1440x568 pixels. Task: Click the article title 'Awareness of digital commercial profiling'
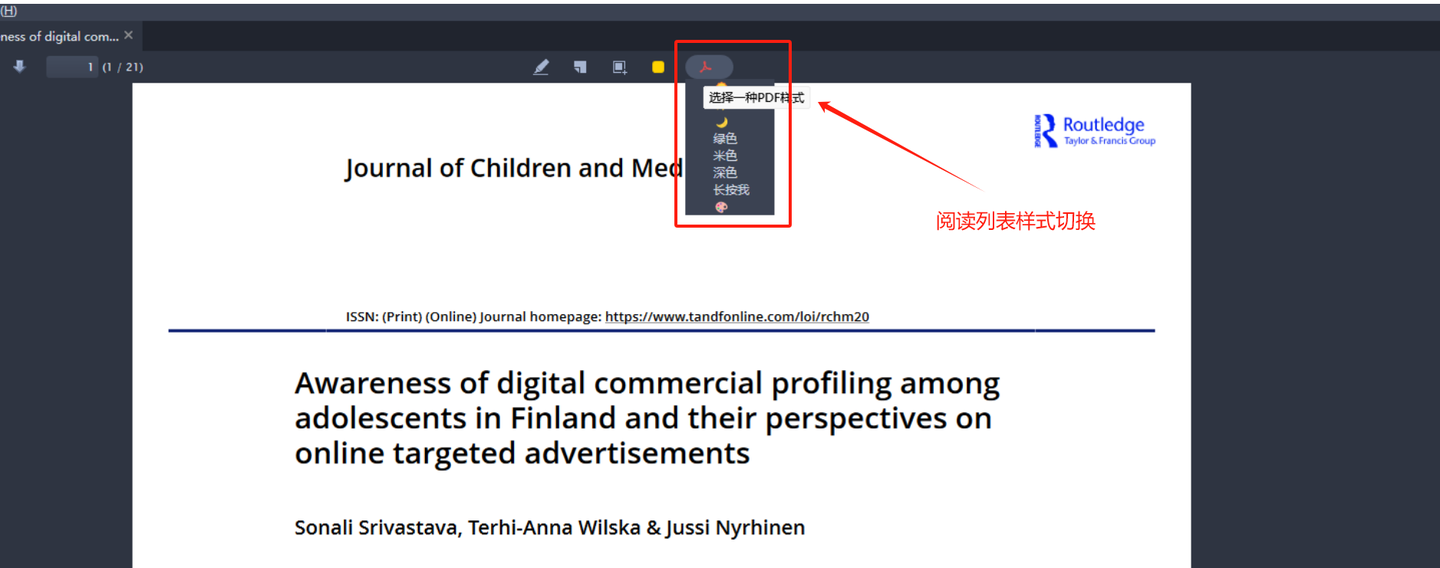point(647,417)
